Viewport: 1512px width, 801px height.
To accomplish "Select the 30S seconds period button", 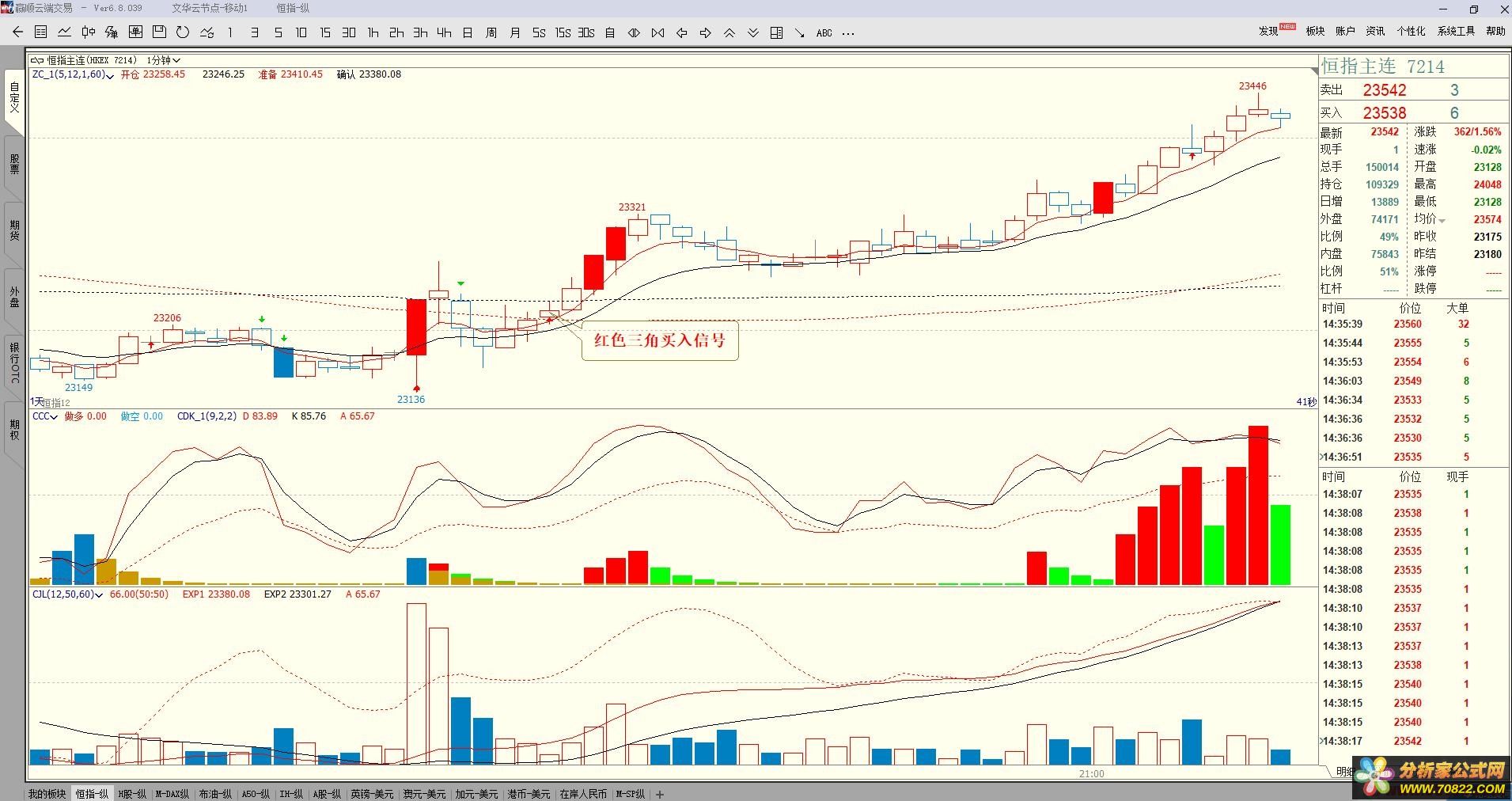I will [586, 32].
